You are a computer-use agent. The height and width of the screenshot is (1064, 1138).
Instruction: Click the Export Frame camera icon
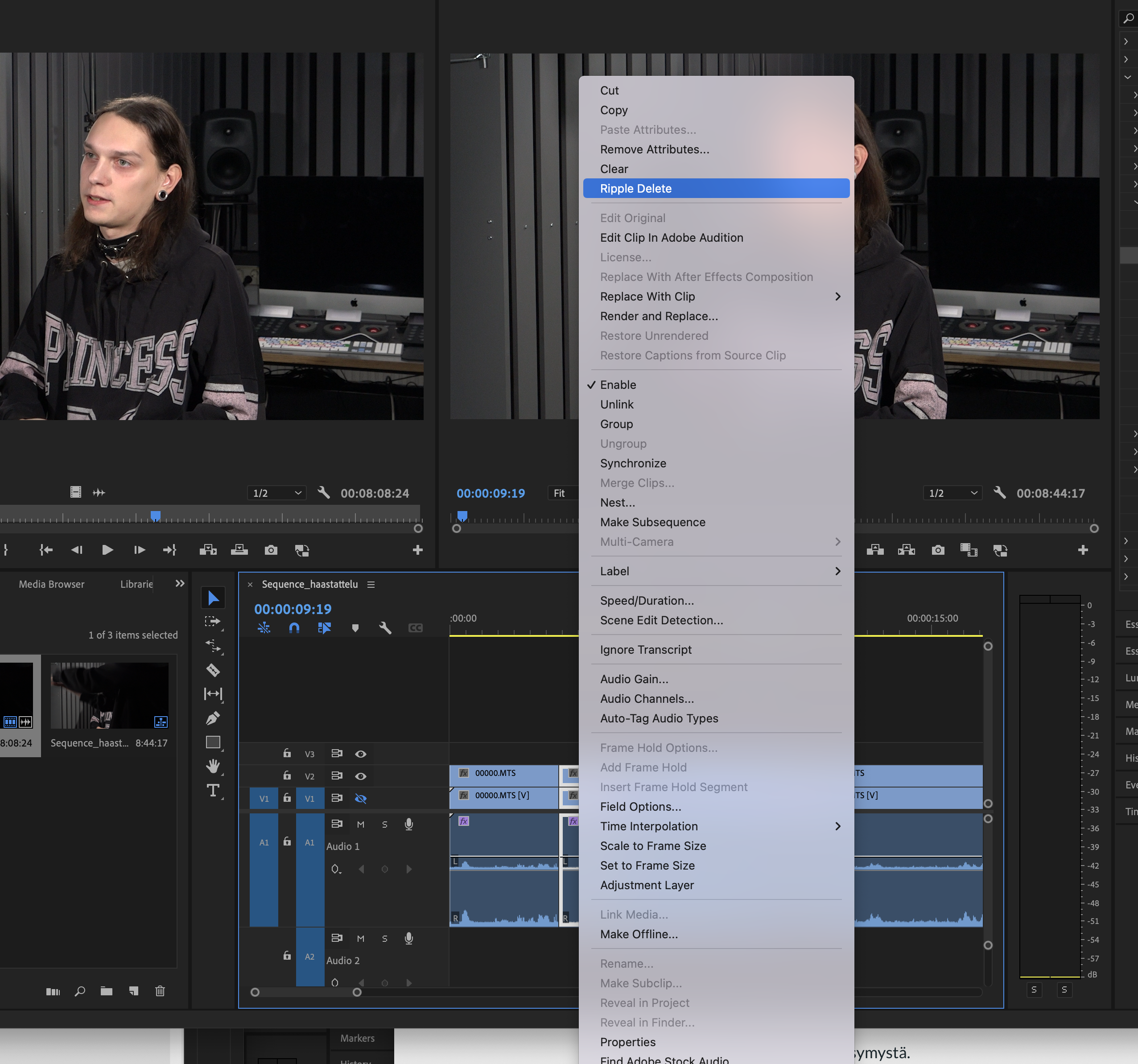pyautogui.click(x=271, y=550)
